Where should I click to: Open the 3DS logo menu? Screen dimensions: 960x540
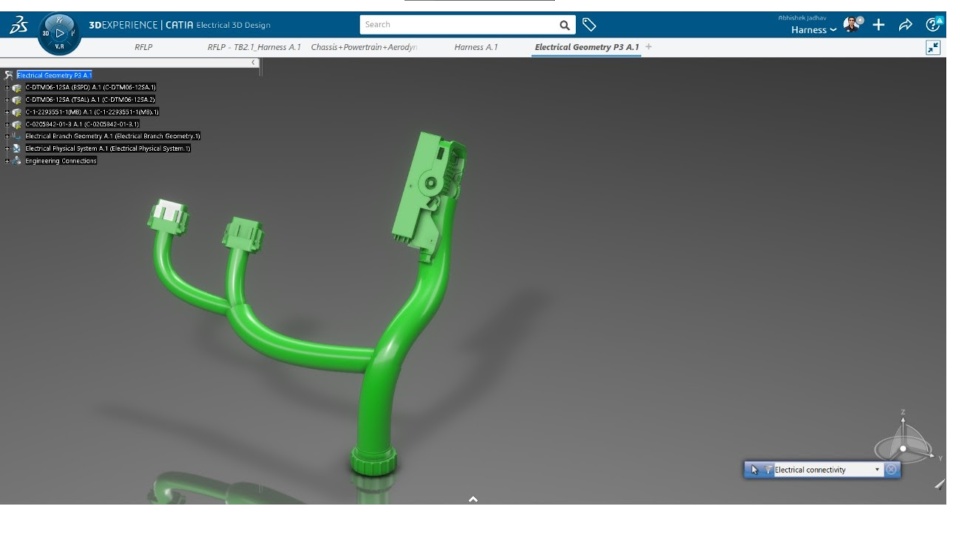(x=18, y=24)
